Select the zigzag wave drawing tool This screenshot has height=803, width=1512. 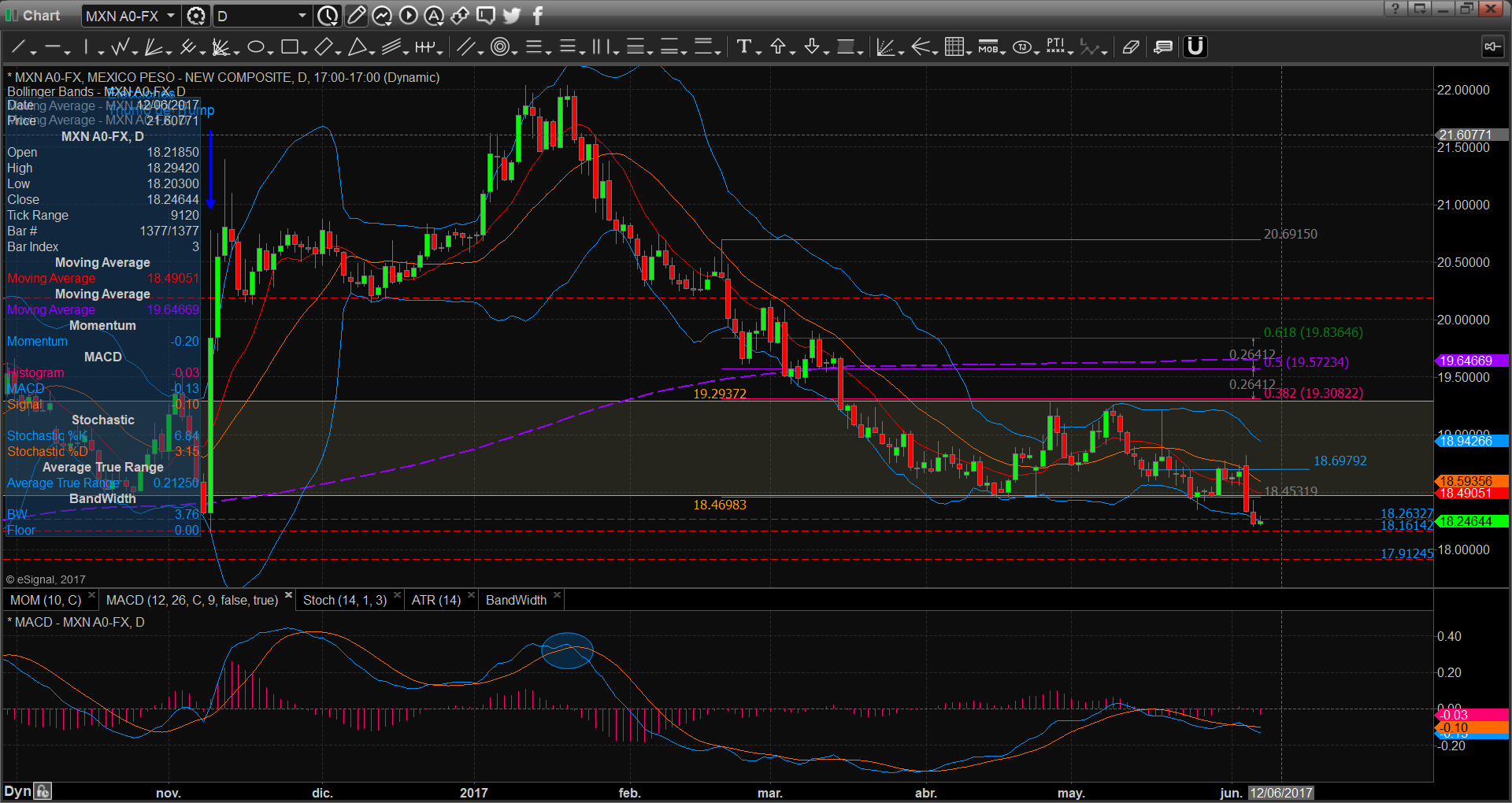tap(120, 47)
